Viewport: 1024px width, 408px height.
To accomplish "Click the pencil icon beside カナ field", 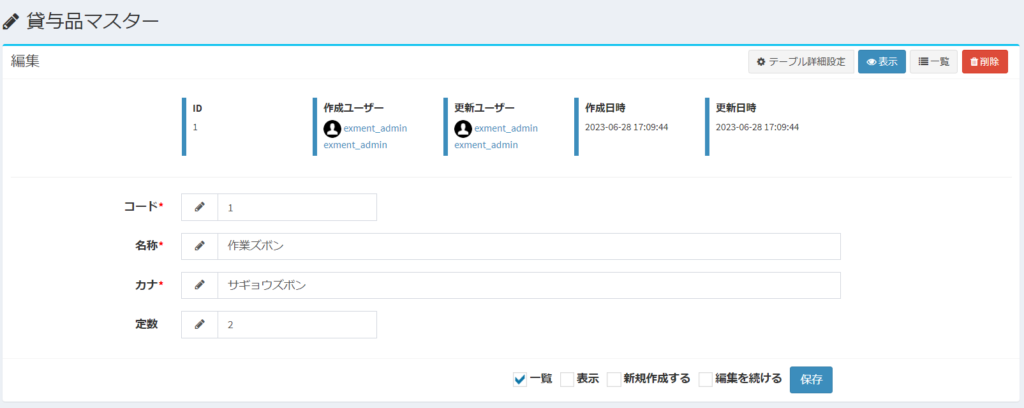I will coord(199,285).
